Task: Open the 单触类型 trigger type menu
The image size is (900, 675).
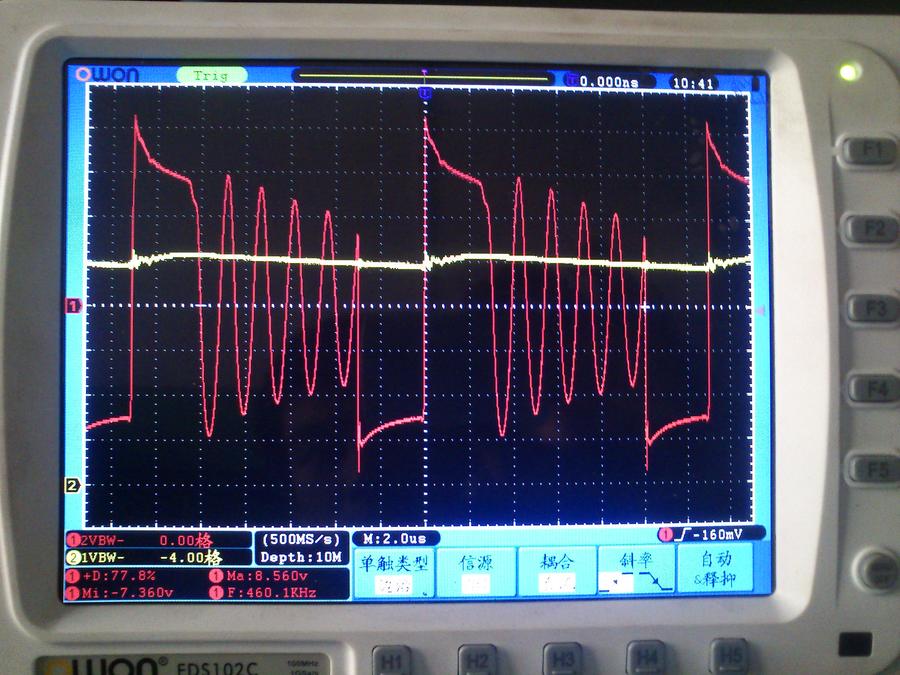Action: coord(394,572)
